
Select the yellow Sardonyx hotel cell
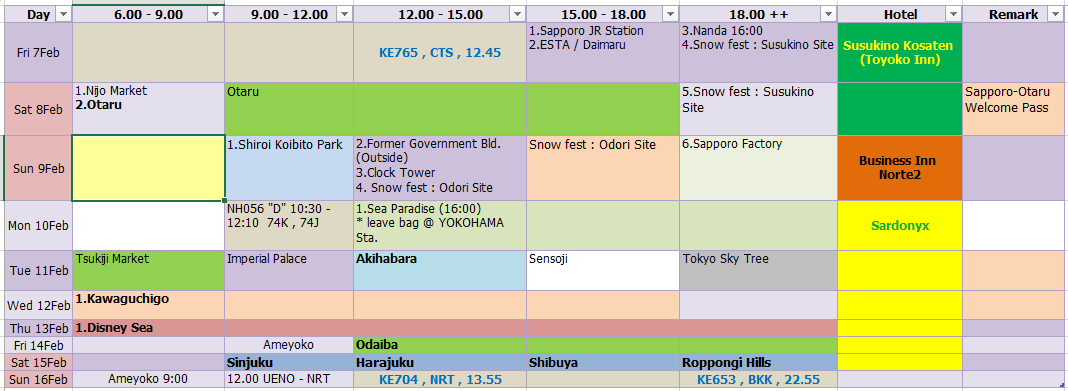tap(900, 225)
